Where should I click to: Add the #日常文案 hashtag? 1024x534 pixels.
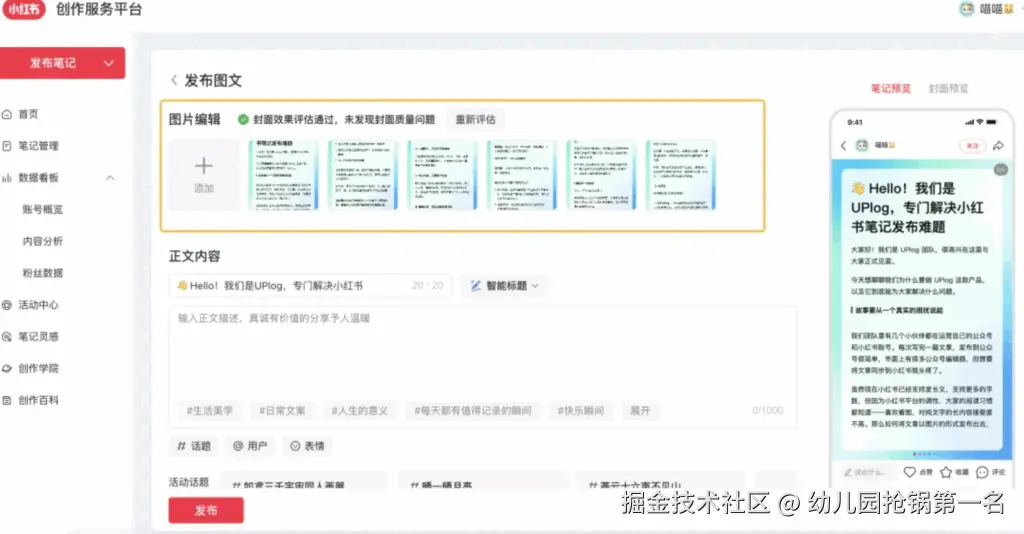(x=282, y=411)
